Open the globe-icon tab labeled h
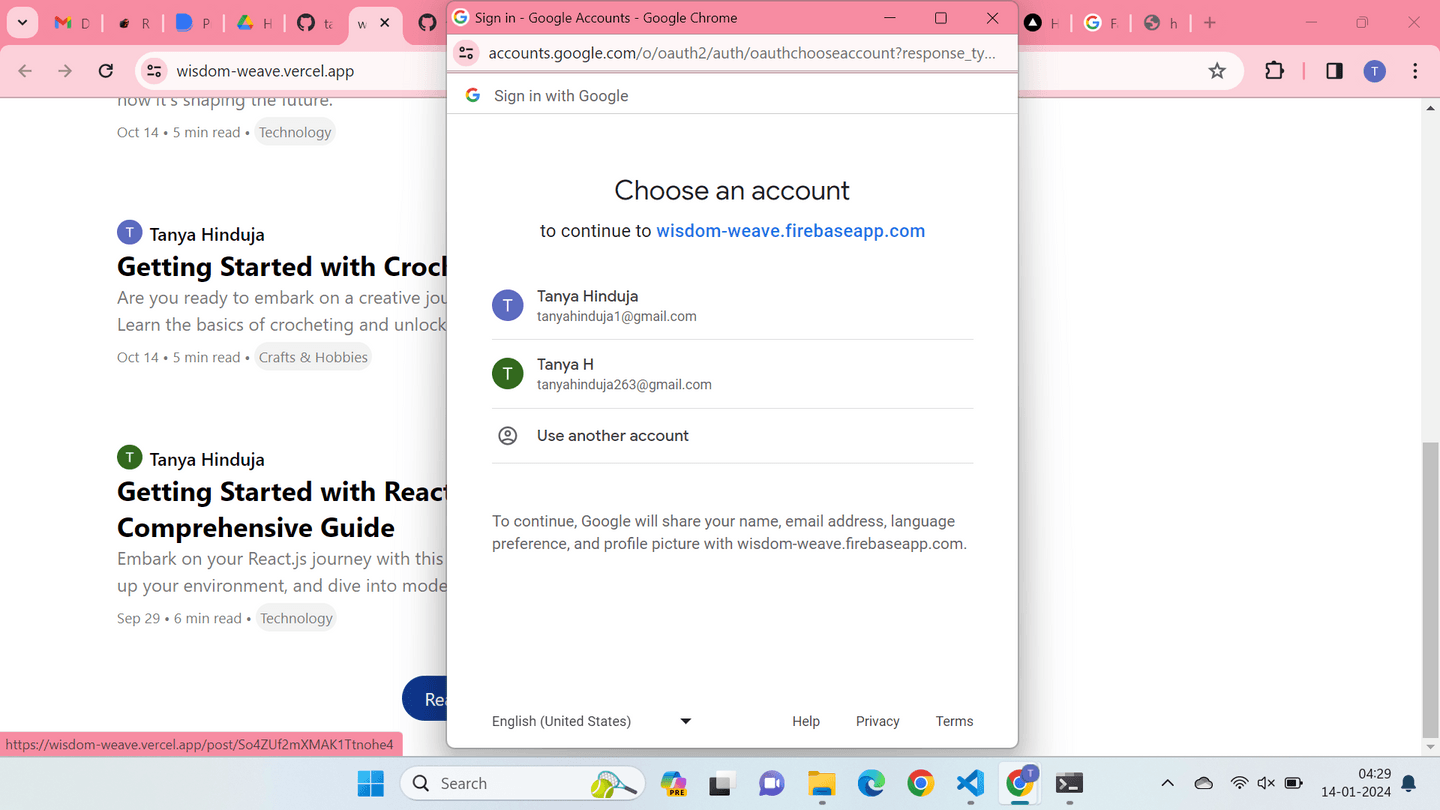This screenshot has height=810, width=1440. point(1161,23)
